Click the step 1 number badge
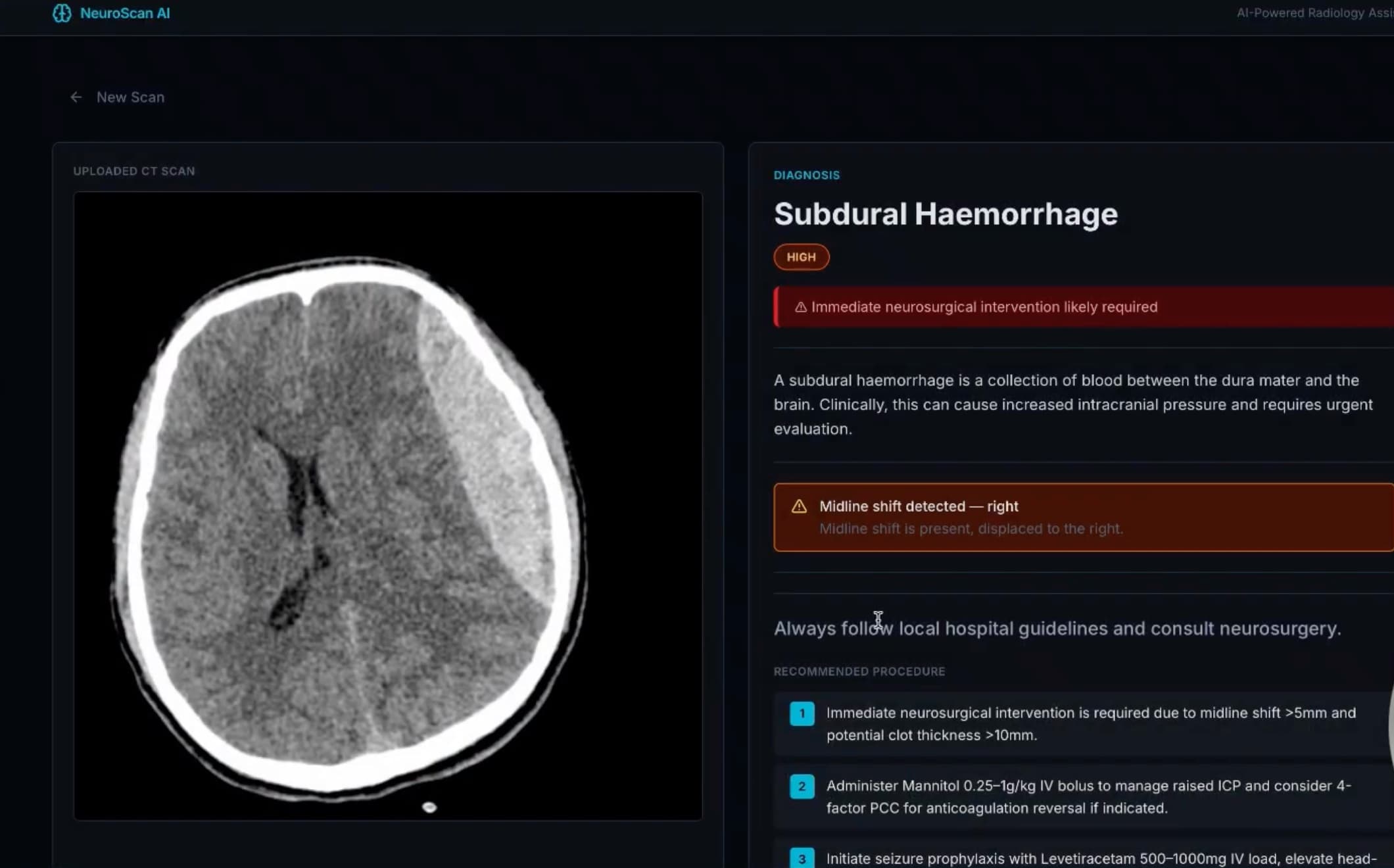Screen dimensions: 1394x868 click(802, 713)
